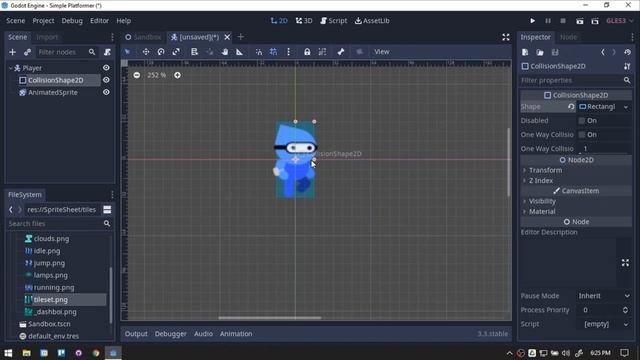Open the viewport View menu

pyautogui.click(x=382, y=52)
